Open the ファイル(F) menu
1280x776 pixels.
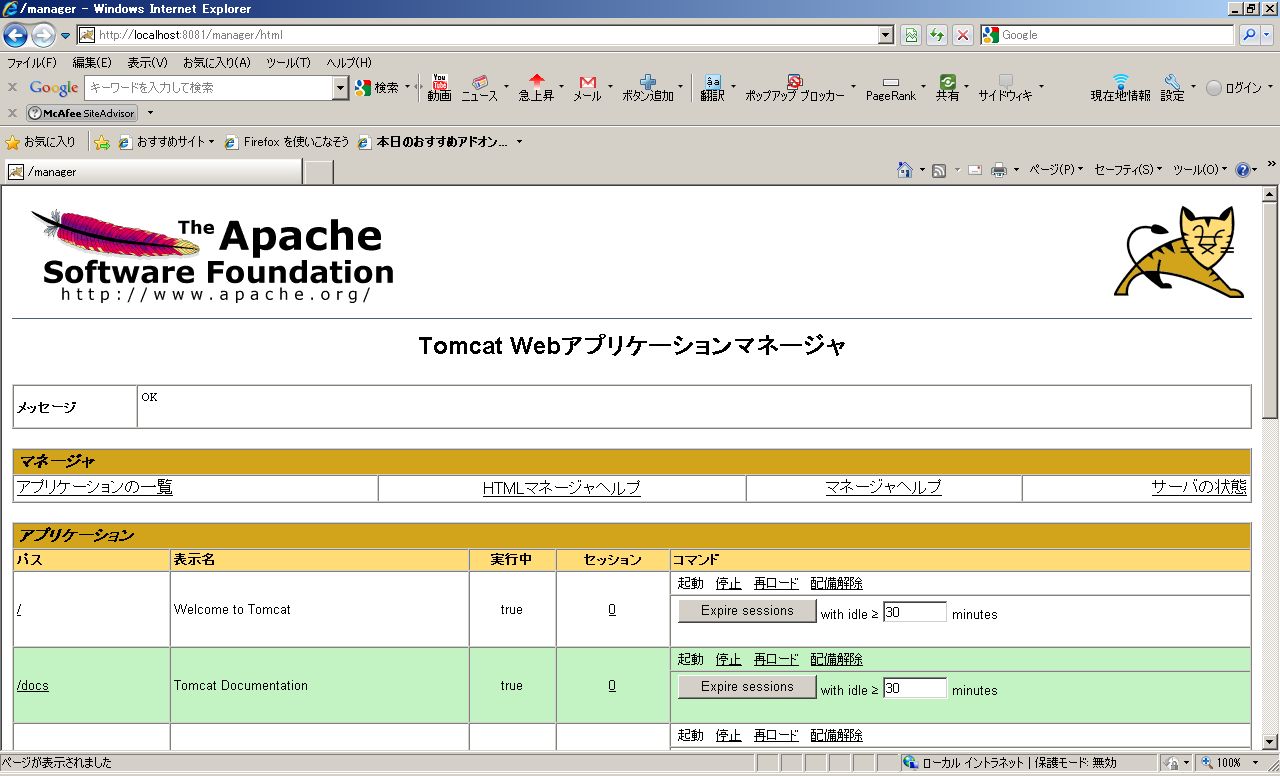tap(32, 62)
